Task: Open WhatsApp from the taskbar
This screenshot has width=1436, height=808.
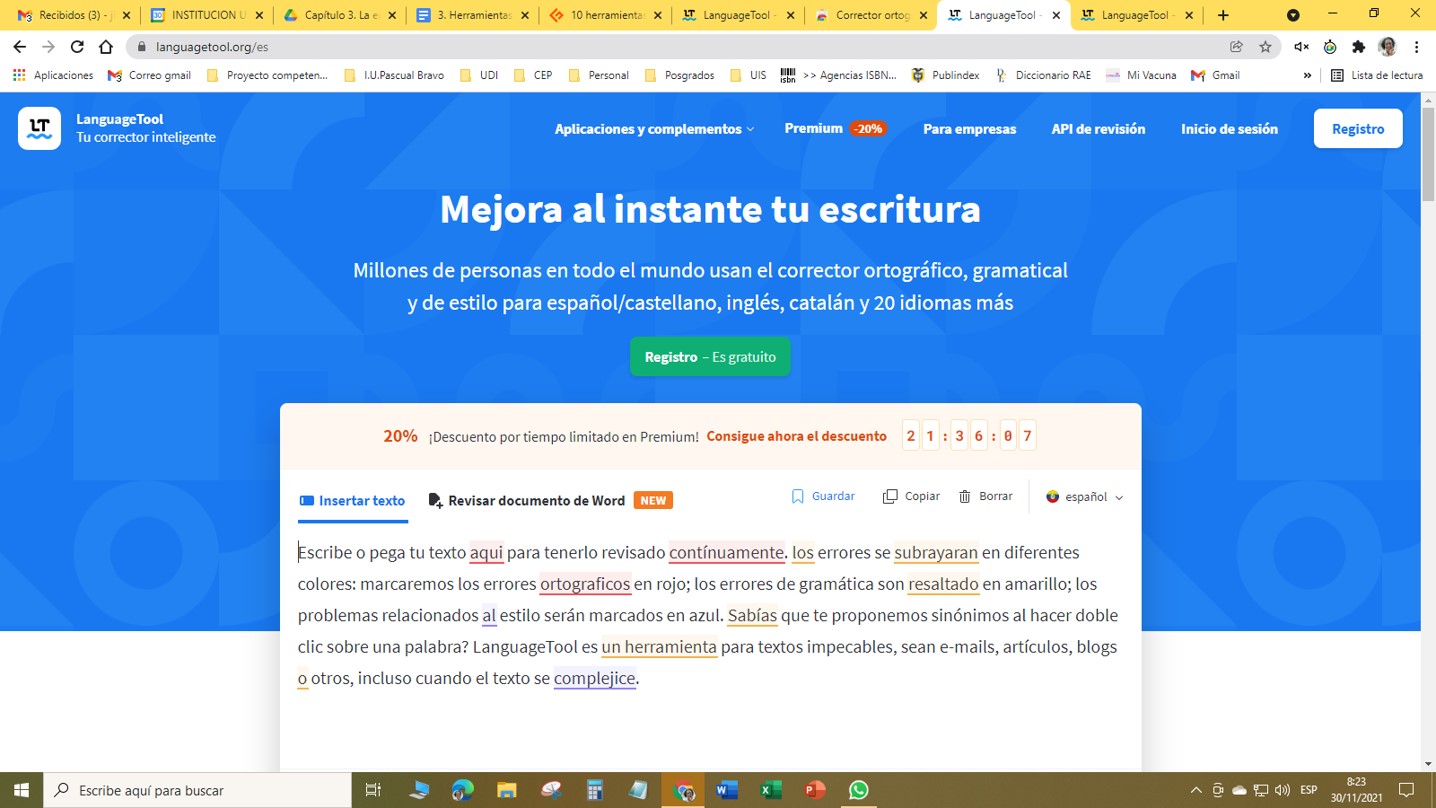Action: click(858, 790)
